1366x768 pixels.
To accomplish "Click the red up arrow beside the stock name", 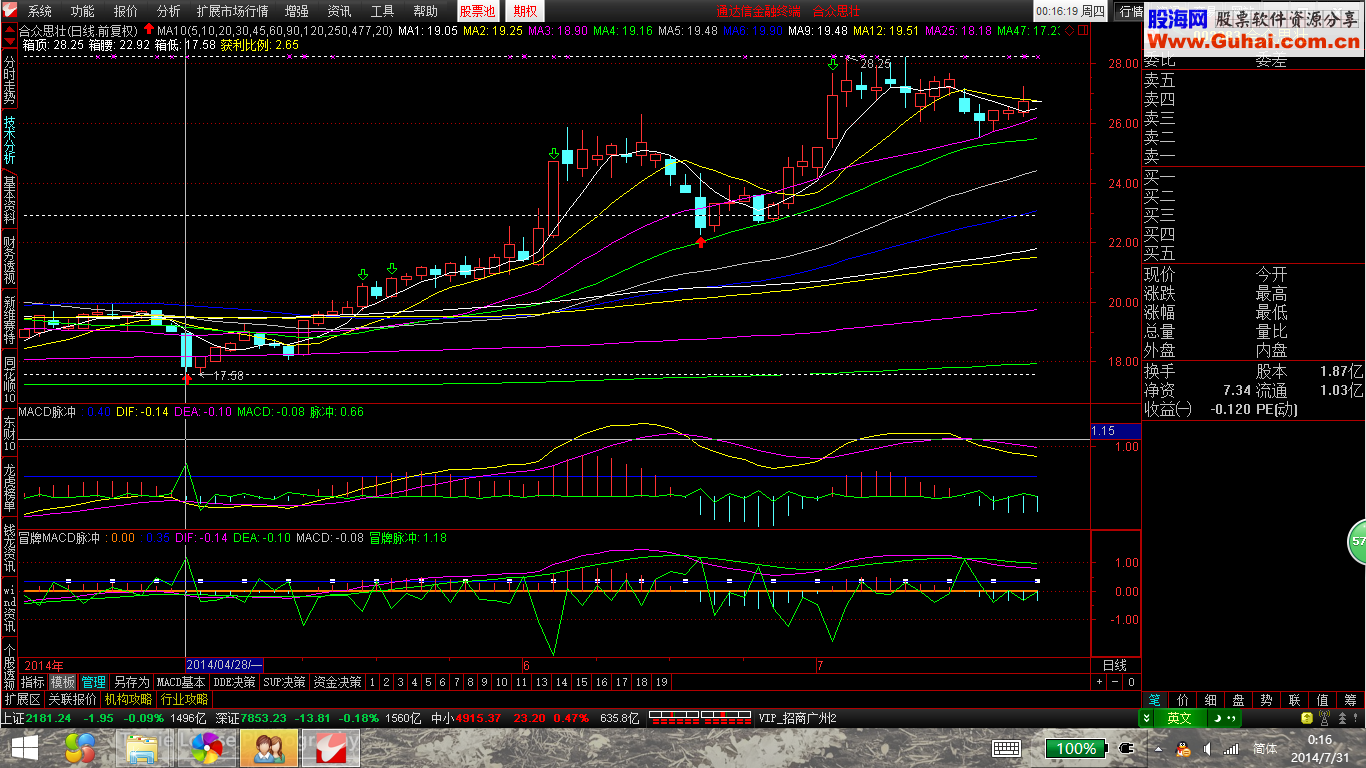I will [148, 30].
